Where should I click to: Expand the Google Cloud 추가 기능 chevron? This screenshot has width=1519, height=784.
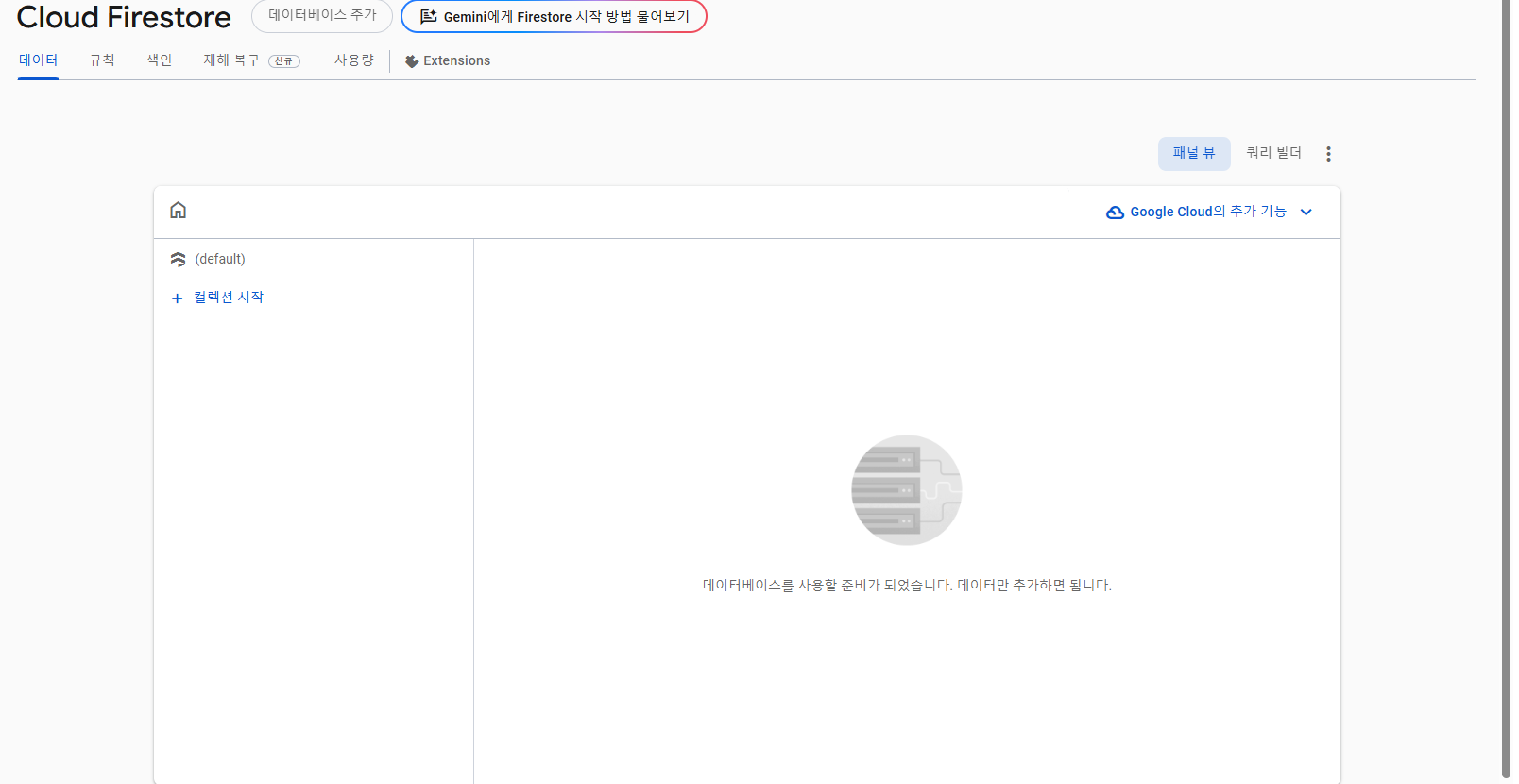(1306, 213)
